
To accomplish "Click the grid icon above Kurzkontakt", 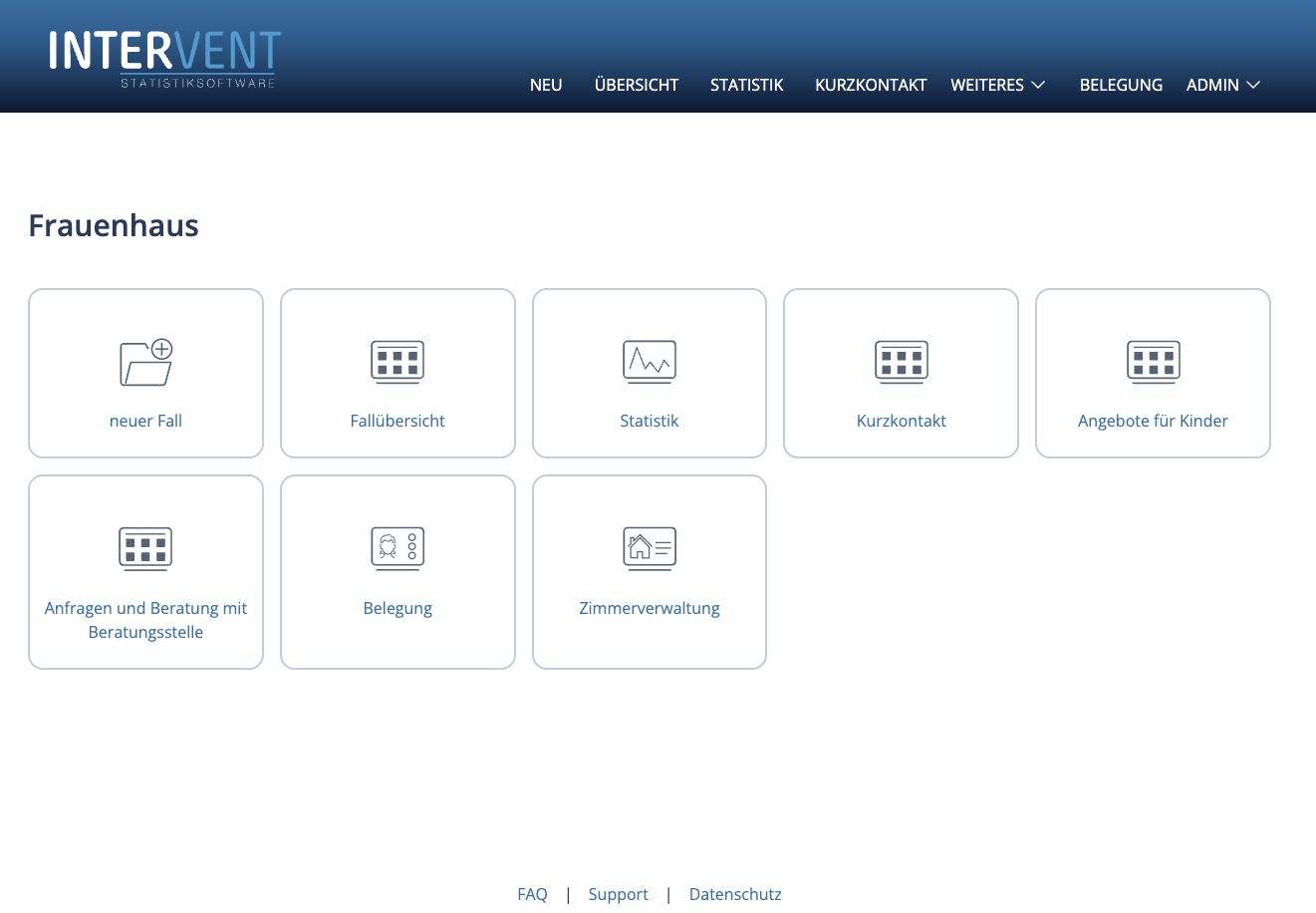I will click(902, 362).
